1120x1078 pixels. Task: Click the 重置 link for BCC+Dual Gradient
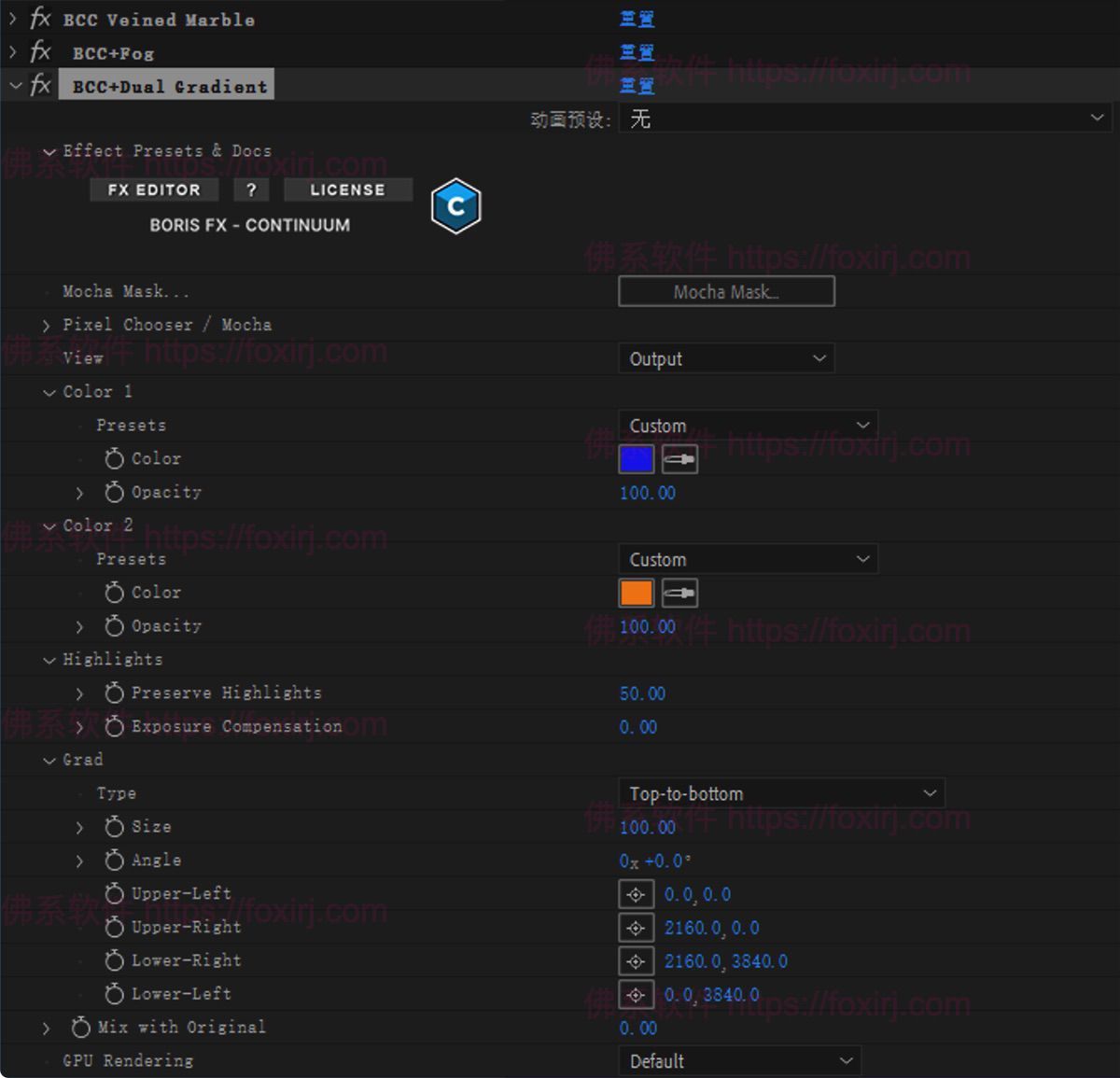637,86
